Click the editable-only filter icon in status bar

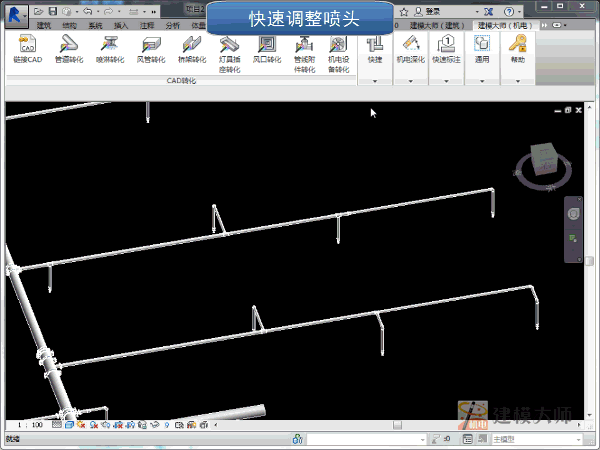pyautogui.click(x=436, y=439)
